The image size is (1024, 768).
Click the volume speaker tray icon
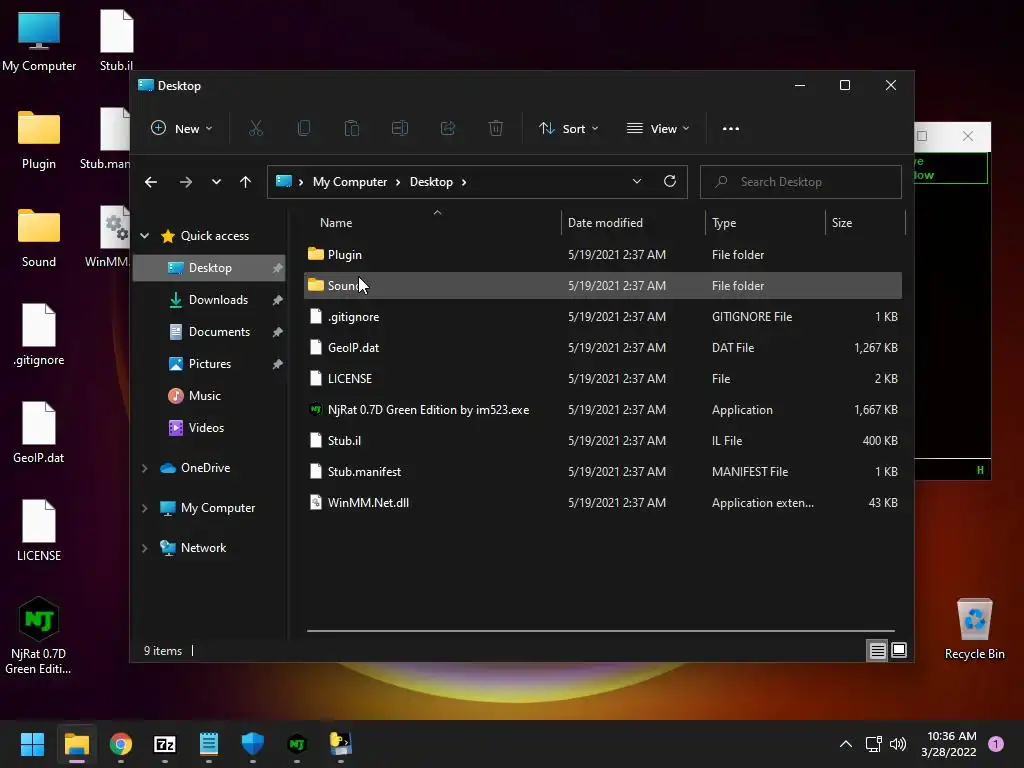tap(898, 744)
